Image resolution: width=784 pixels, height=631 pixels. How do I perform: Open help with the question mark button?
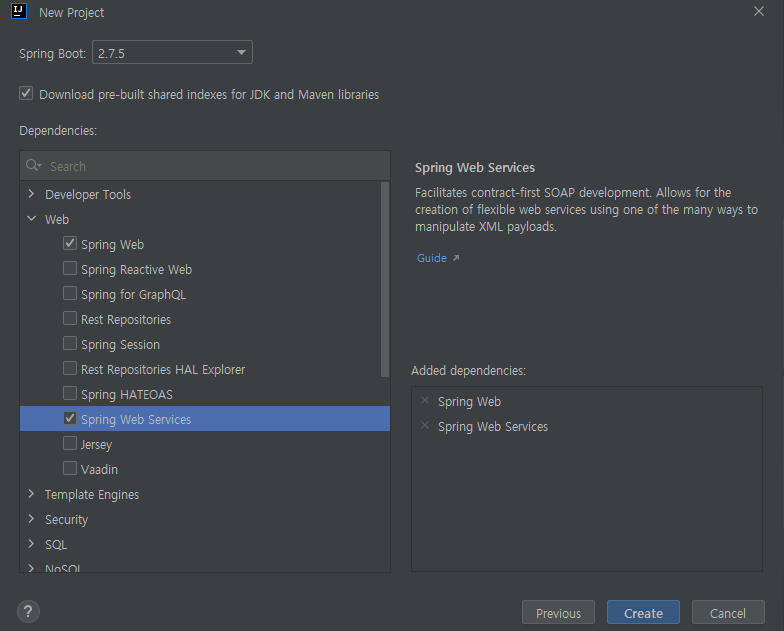[x=28, y=612]
